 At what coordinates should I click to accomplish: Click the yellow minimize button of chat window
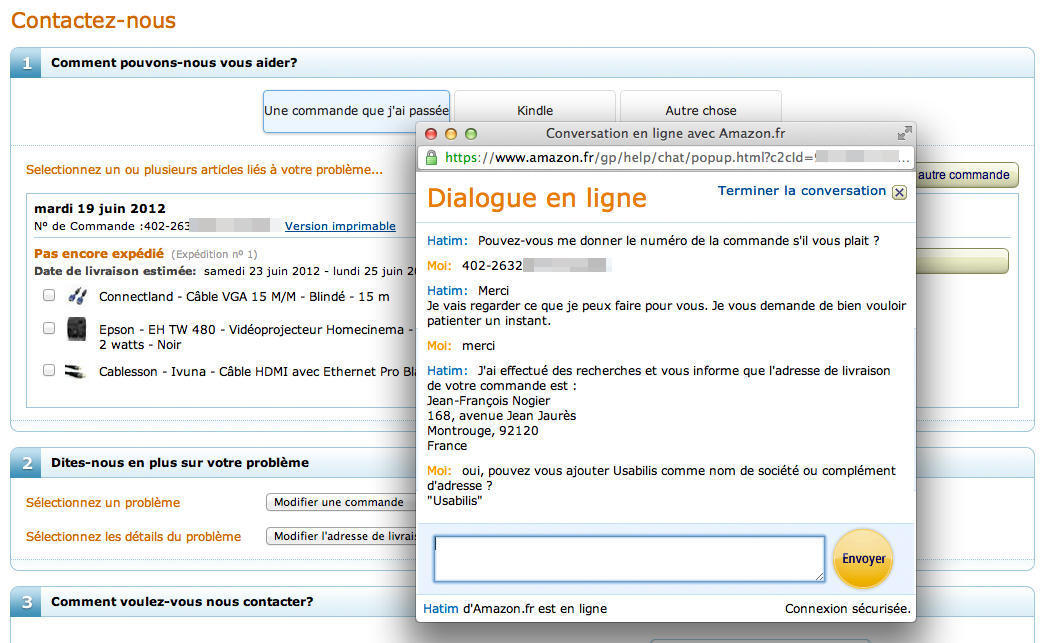pyautogui.click(x=451, y=134)
